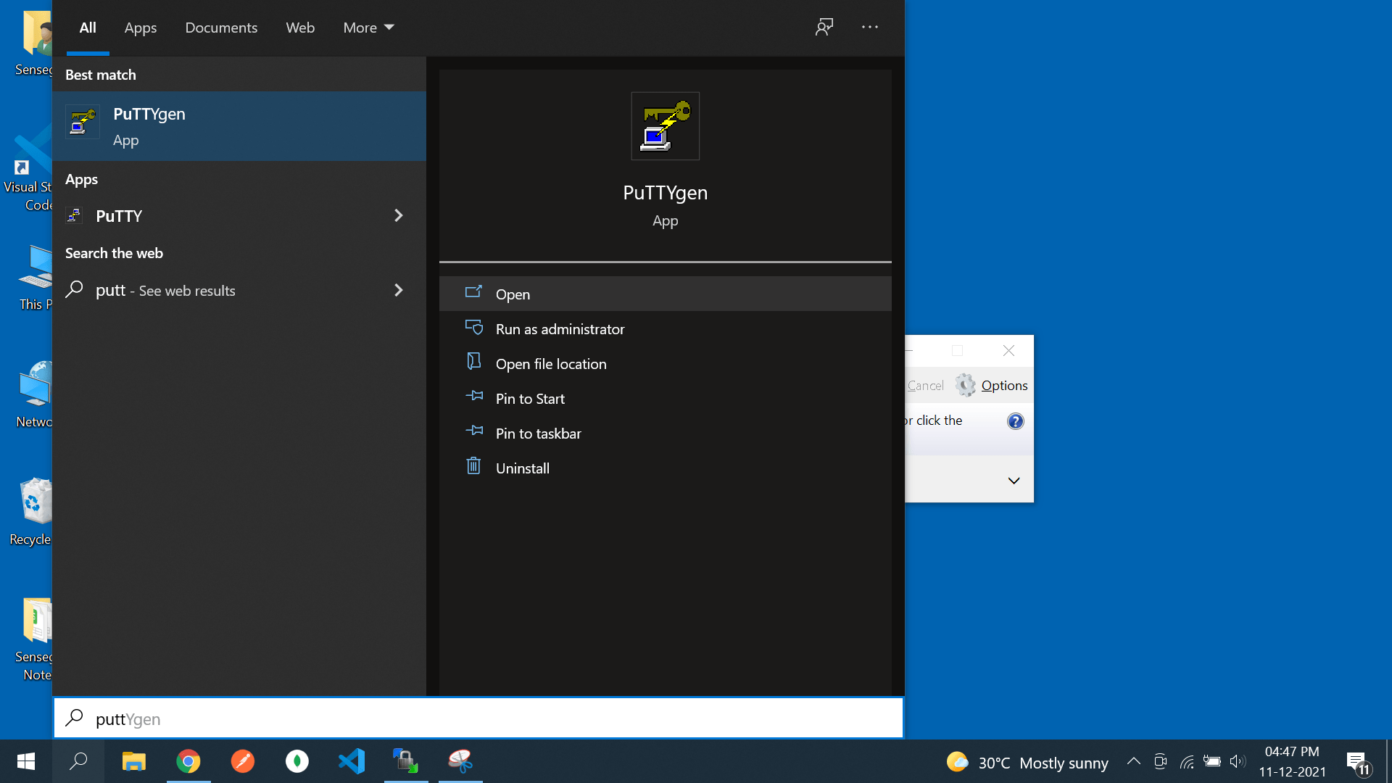1392x783 pixels.
Task: Open the More search filters dropdown
Action: tap(367, 27)
